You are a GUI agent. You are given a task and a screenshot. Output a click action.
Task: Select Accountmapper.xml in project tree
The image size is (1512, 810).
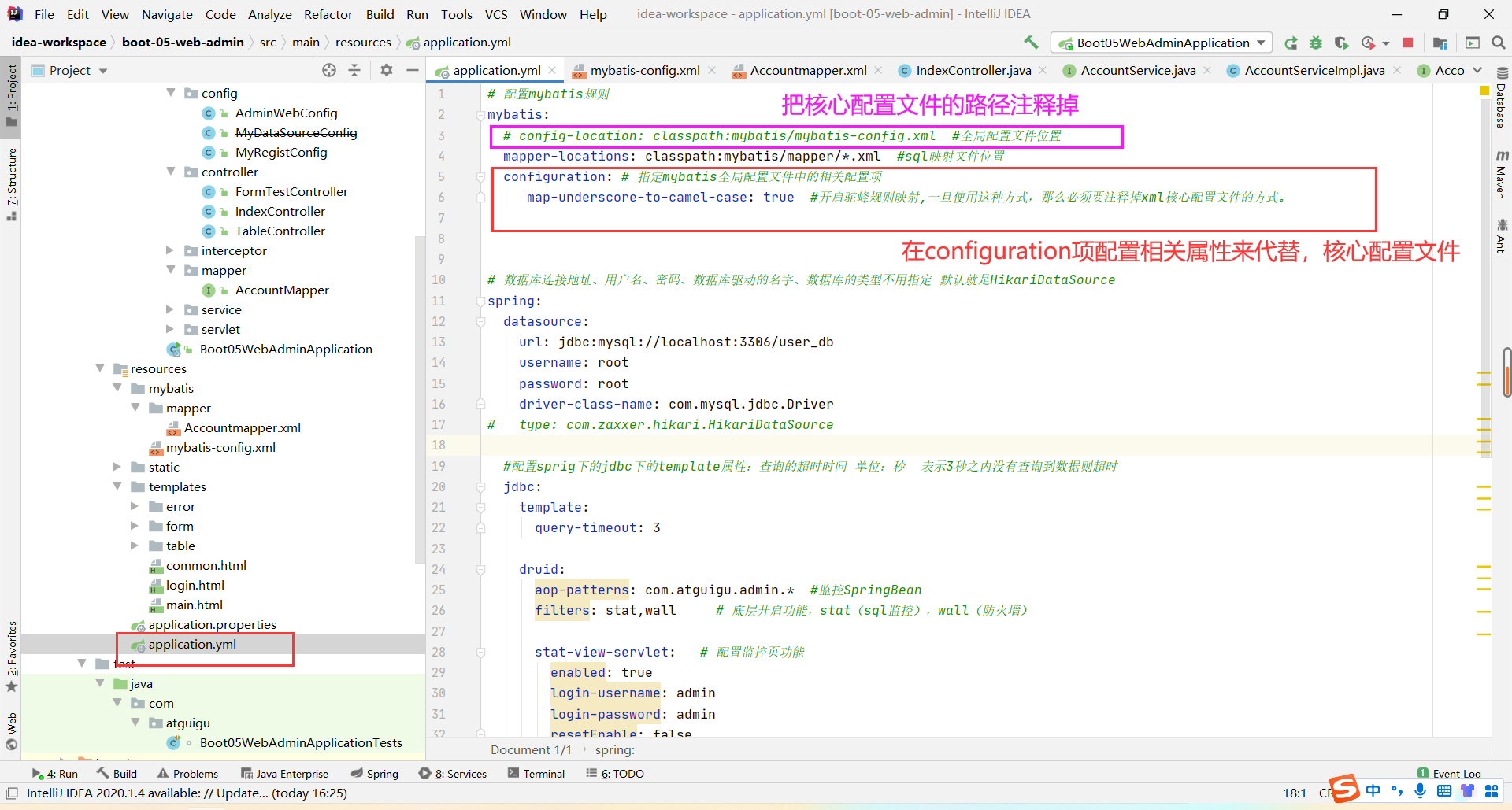click(x=242, y=427)
